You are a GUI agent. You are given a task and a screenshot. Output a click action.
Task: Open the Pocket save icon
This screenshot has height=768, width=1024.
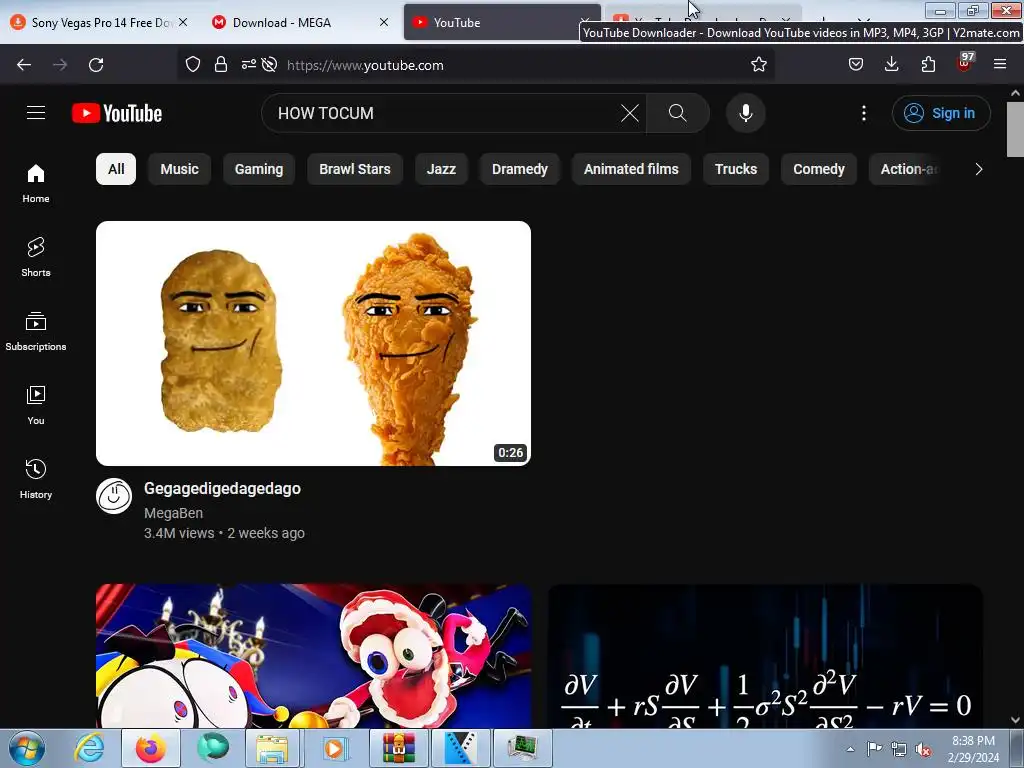click(856, 65)
